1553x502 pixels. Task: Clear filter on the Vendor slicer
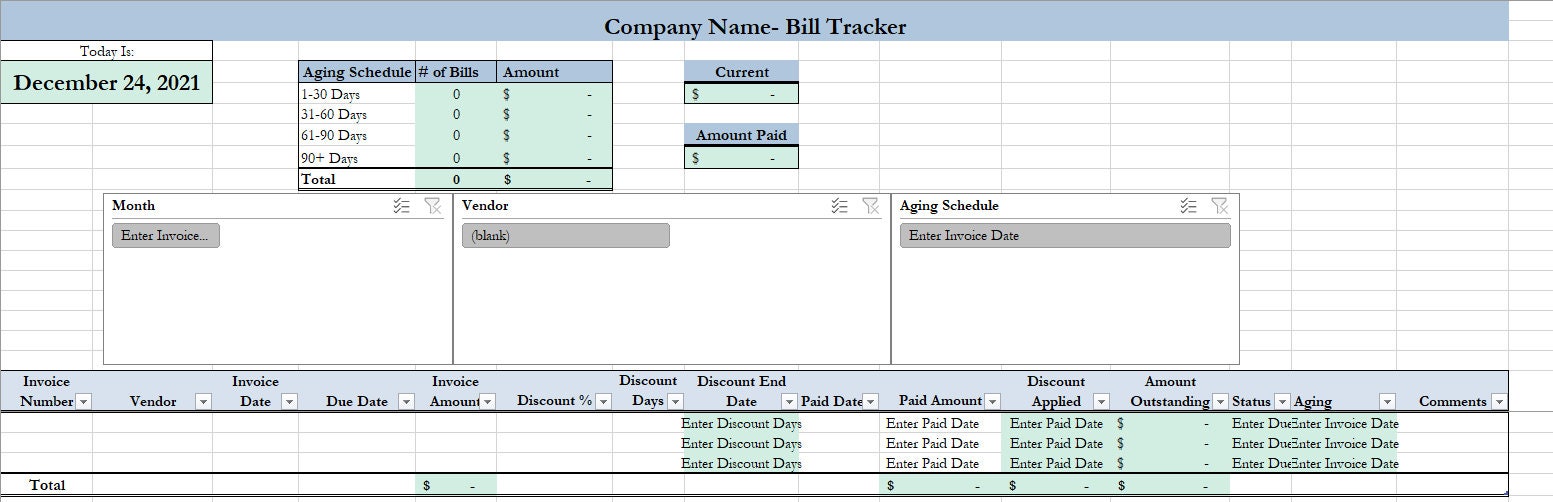tap(870, 205)
